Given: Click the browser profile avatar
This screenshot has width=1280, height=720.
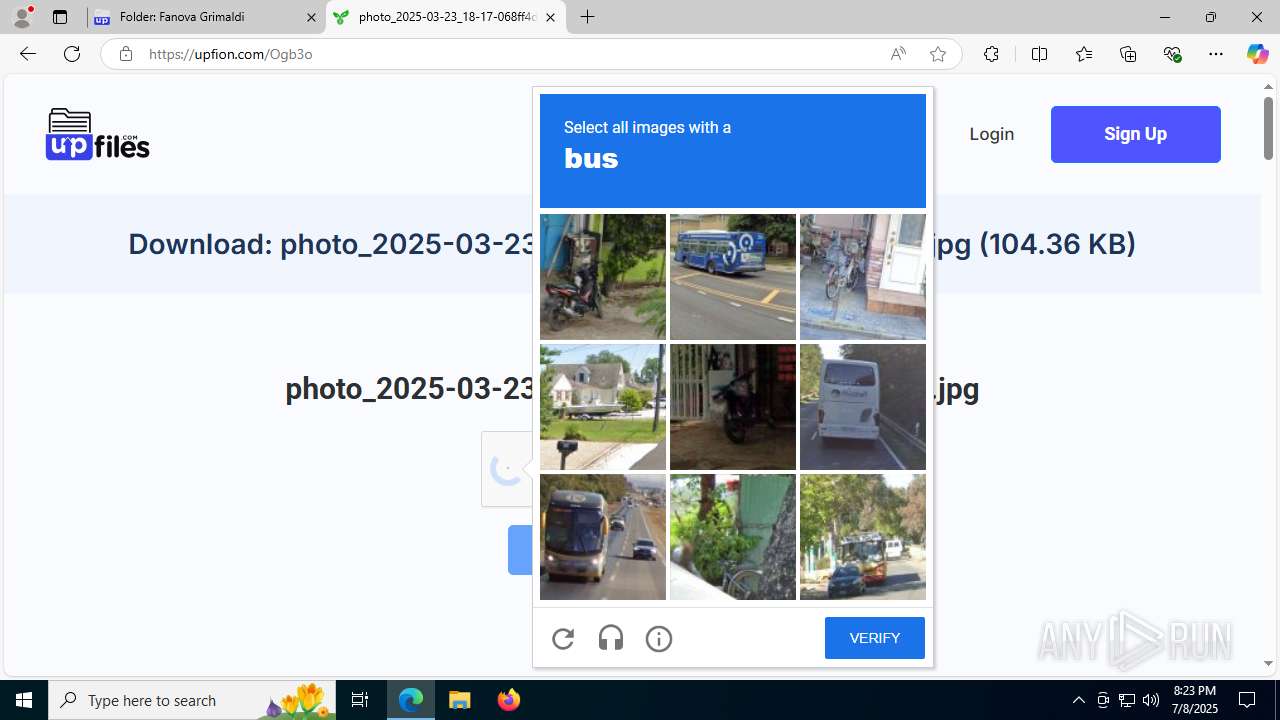Looking at the screenshot, I should pos(22,17).
